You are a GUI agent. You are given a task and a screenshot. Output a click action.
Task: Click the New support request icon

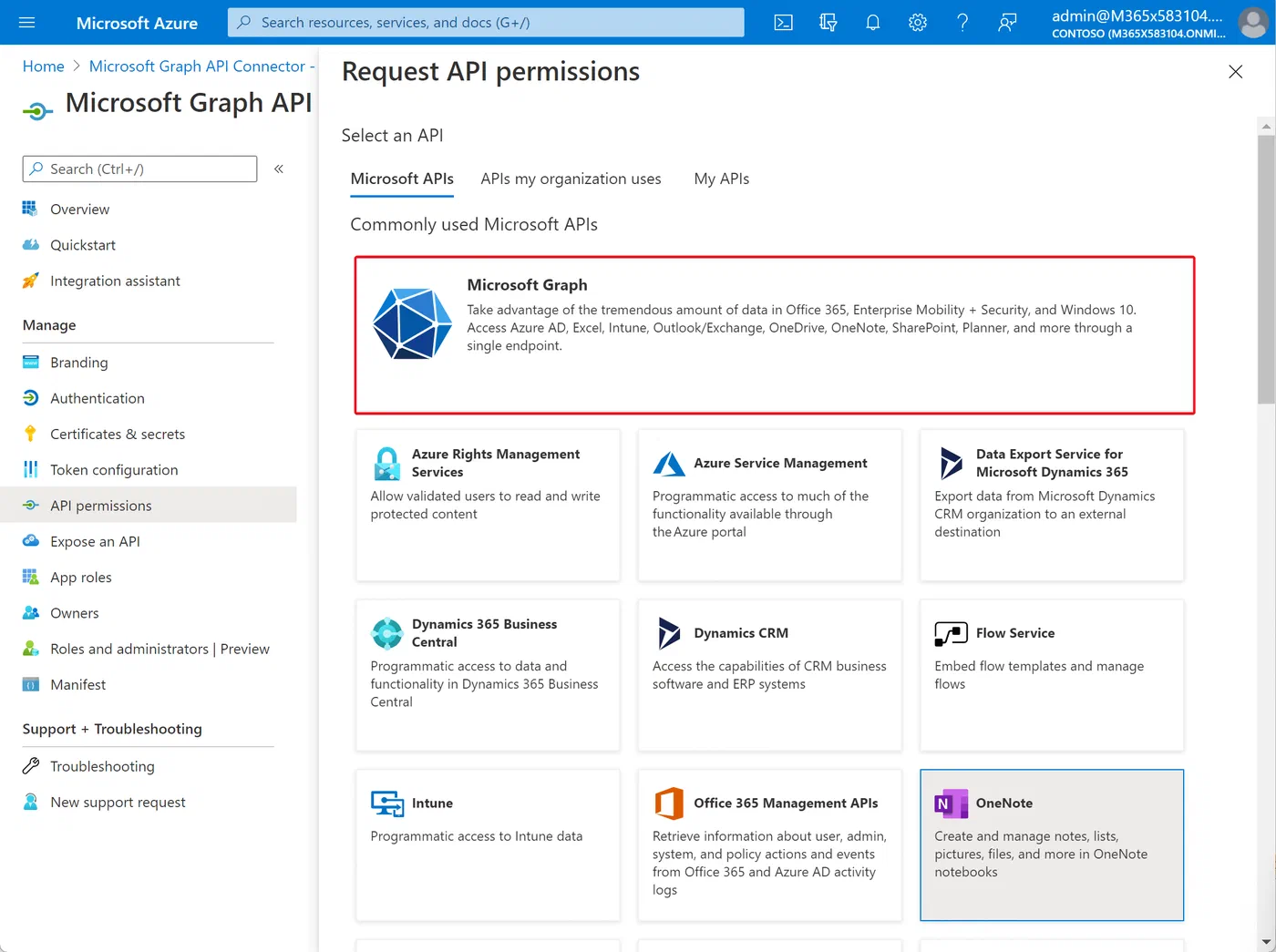pos(30,802)
